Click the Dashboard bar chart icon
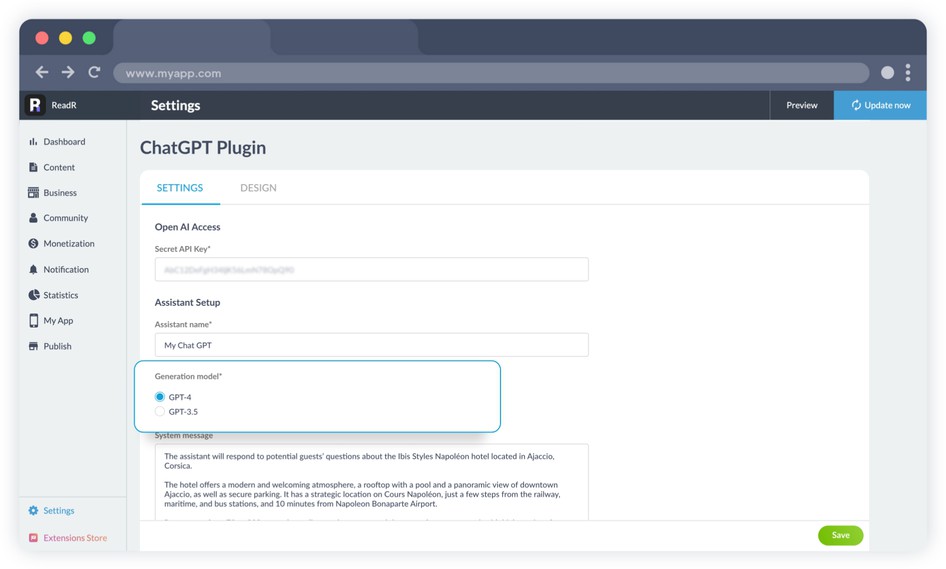The width and height of the screenshot is (946, 569). 33,142
